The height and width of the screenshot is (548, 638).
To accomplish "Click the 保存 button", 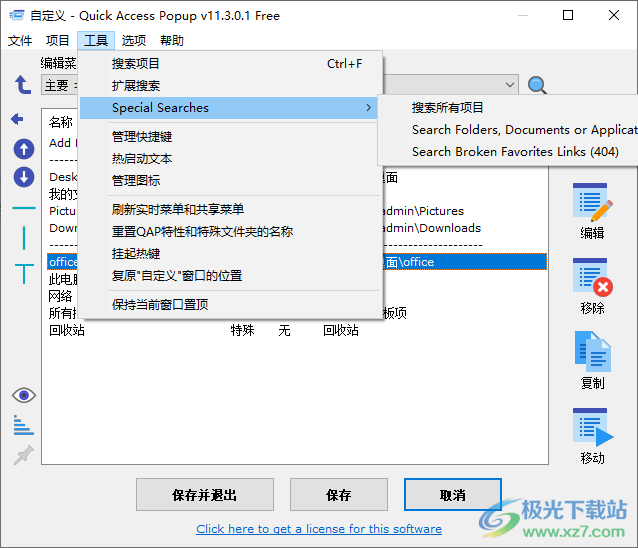I will [339, 495].
